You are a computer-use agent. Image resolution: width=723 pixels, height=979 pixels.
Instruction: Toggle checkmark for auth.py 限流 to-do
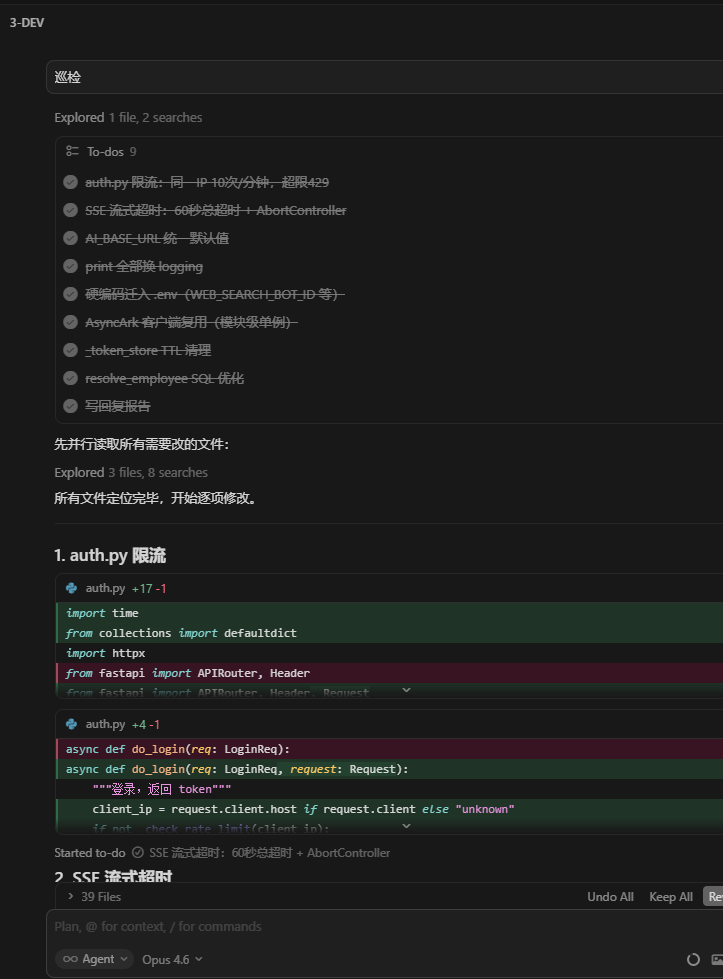pos(71,182)
